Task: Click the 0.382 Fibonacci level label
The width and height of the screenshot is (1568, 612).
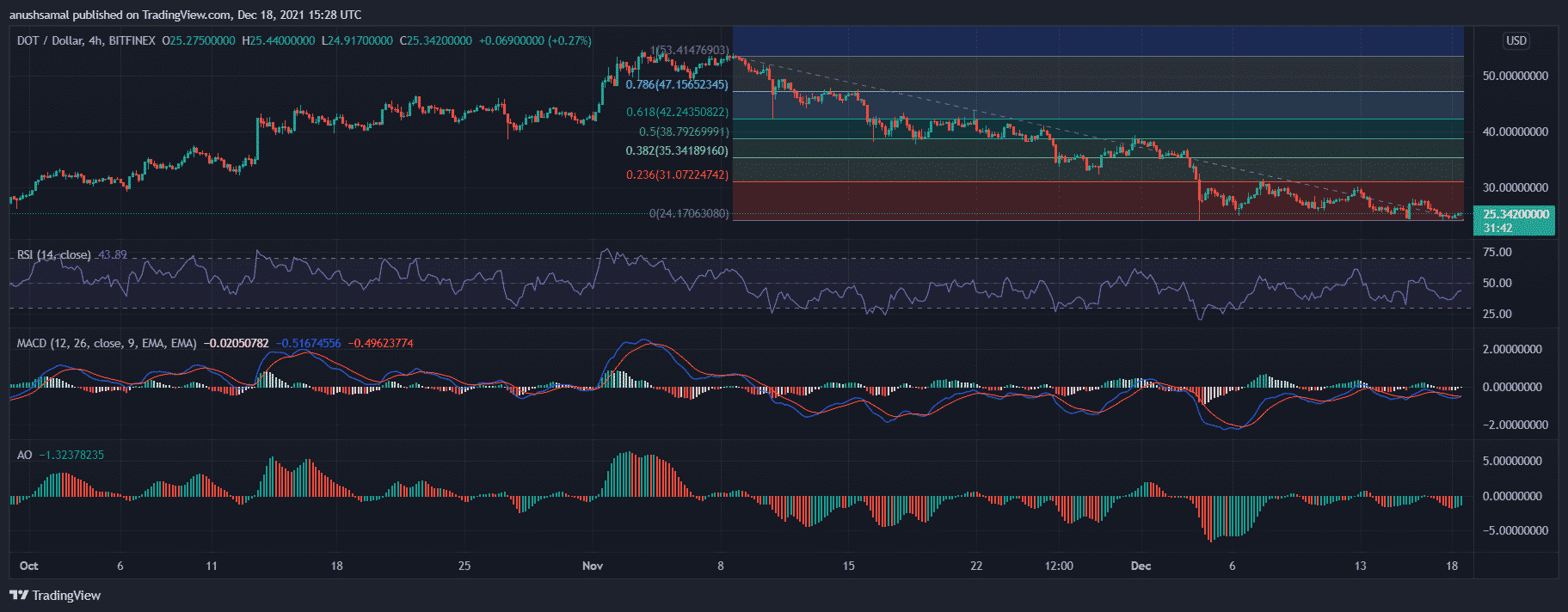Action: click(677, 150)
